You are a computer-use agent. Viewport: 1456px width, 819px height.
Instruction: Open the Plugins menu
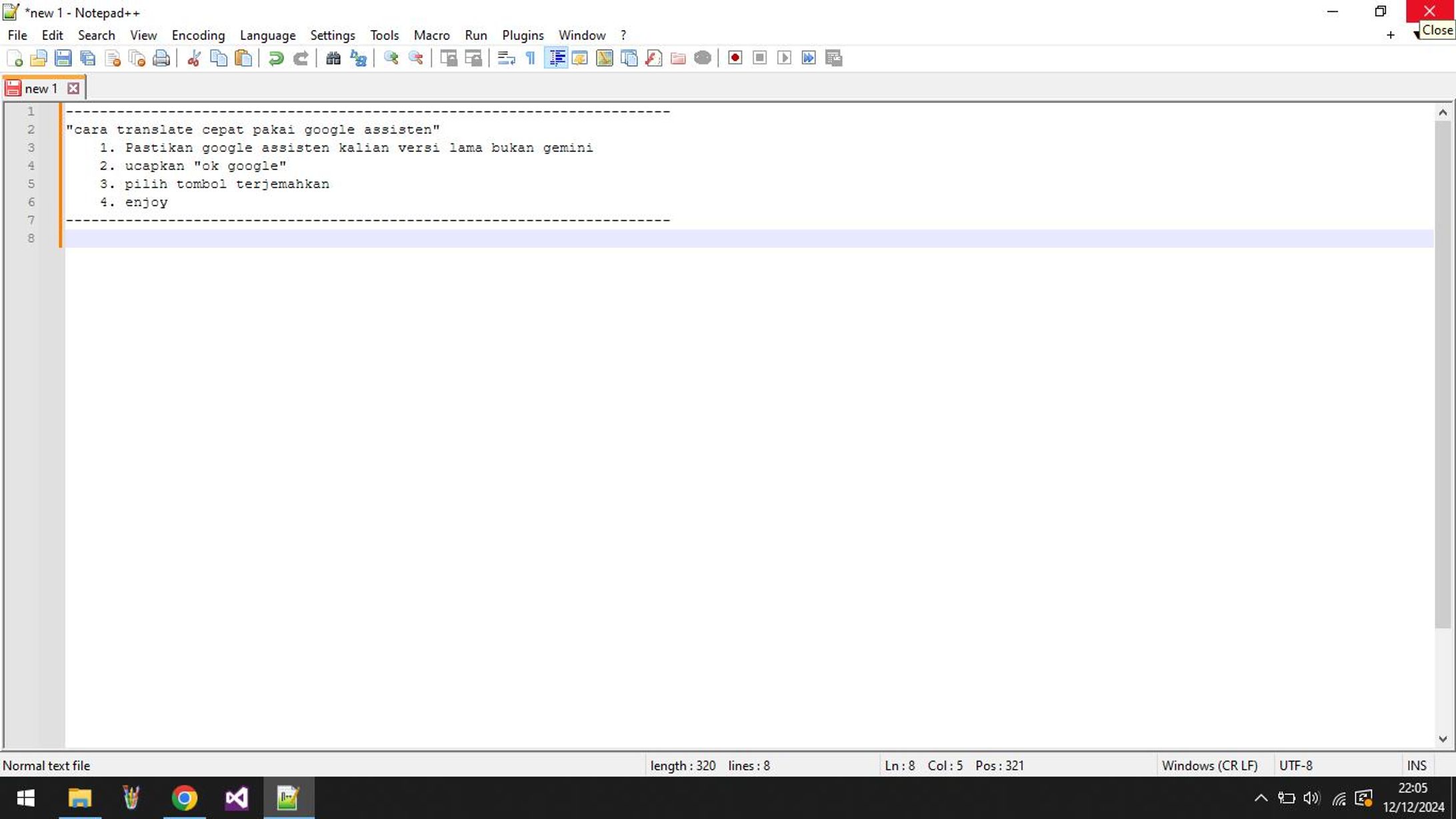pyautogui.click(x=523, y=35)
